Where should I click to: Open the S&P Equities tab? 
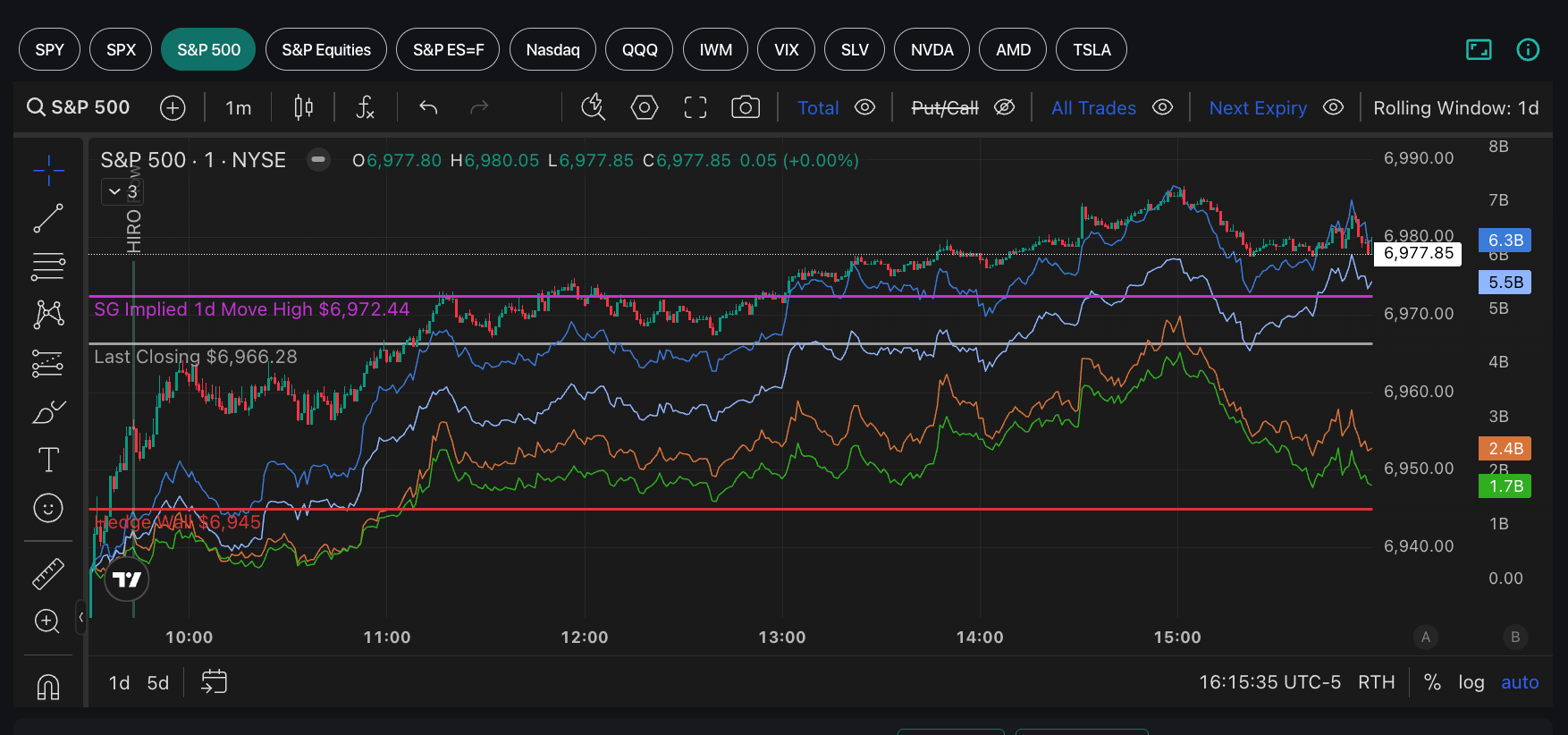326,49
